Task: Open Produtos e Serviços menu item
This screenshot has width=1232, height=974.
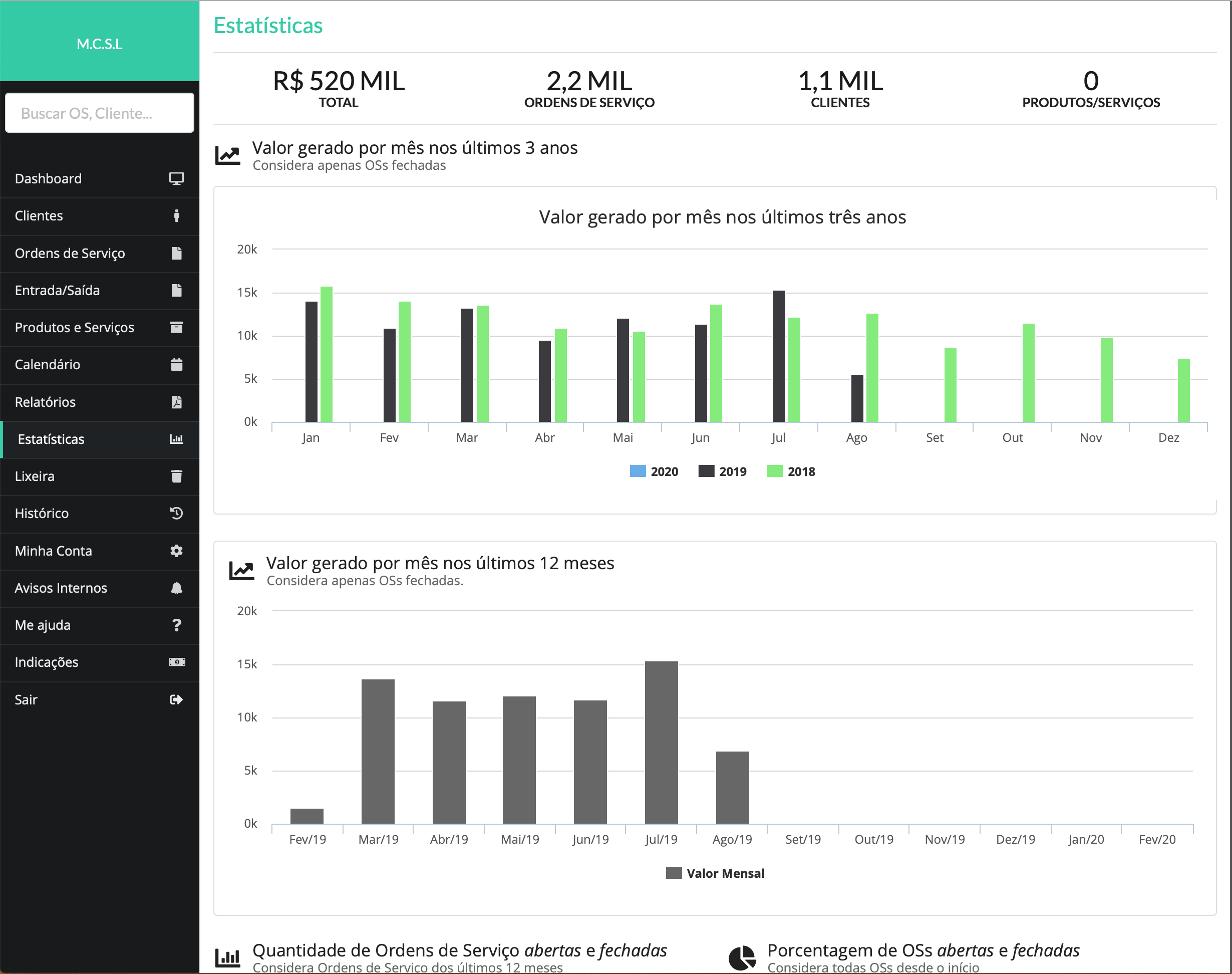Action: click(74, 327)
